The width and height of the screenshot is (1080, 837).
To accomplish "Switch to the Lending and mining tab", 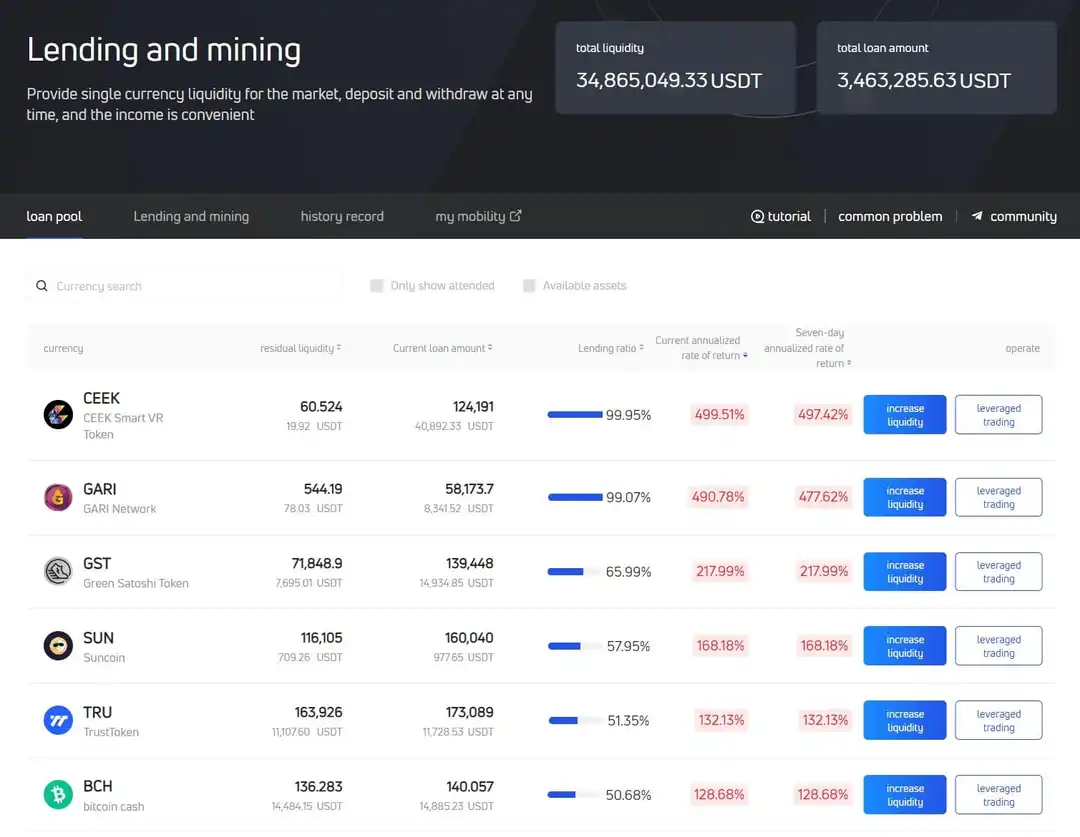I will (x=191, y=216).
